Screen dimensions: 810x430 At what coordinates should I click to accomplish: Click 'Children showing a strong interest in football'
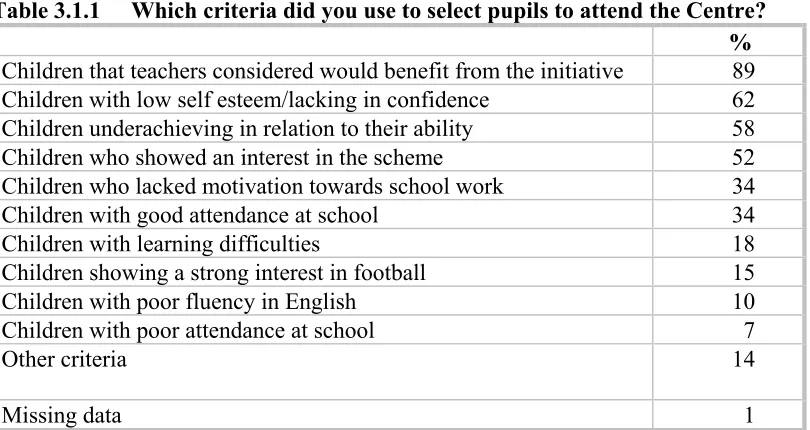[213, 273]
